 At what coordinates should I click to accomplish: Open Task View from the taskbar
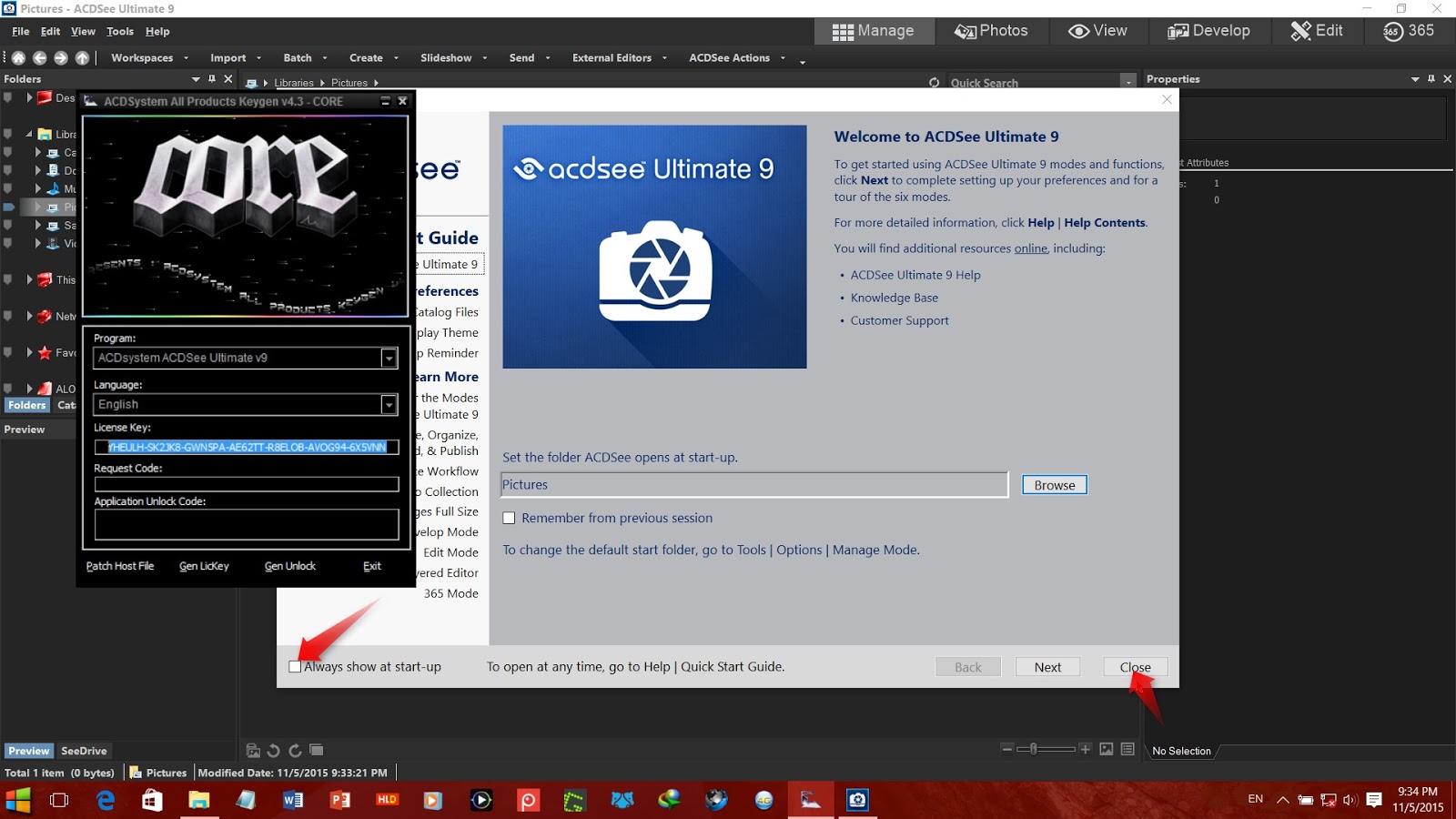pyautogui.click(x=59, y=800)
